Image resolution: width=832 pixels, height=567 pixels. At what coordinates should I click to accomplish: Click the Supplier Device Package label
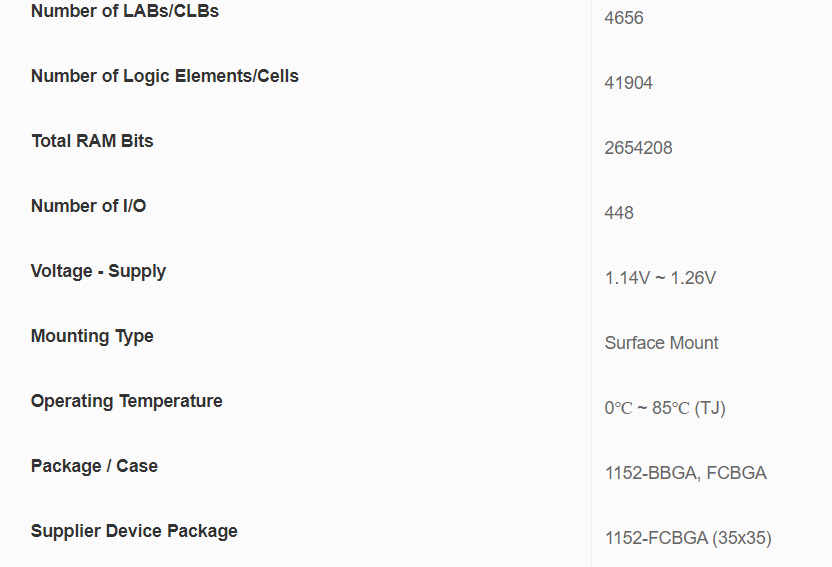[x=135, y=531]
